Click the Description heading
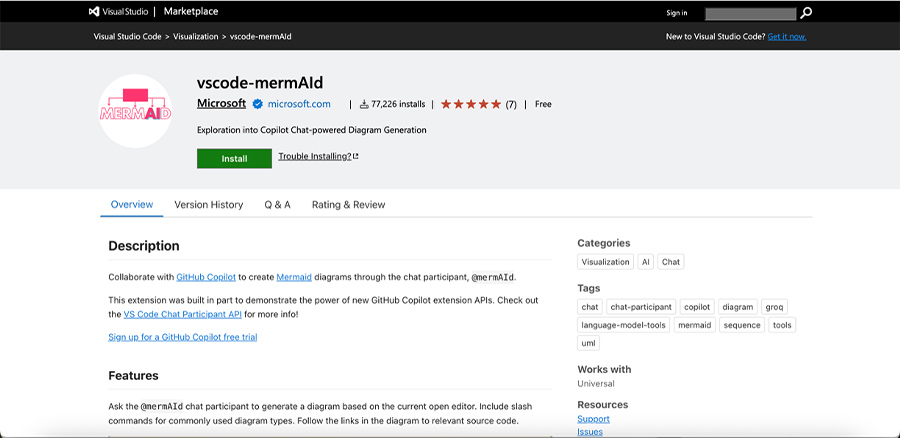The width and height of the screenshot is (900, 438). 144,246
